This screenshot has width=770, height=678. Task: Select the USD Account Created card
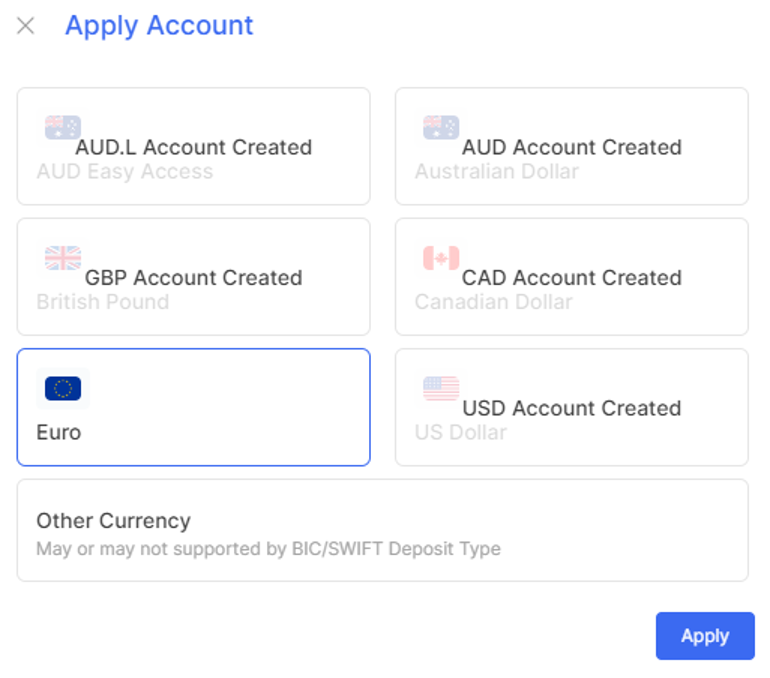(572, 407)
